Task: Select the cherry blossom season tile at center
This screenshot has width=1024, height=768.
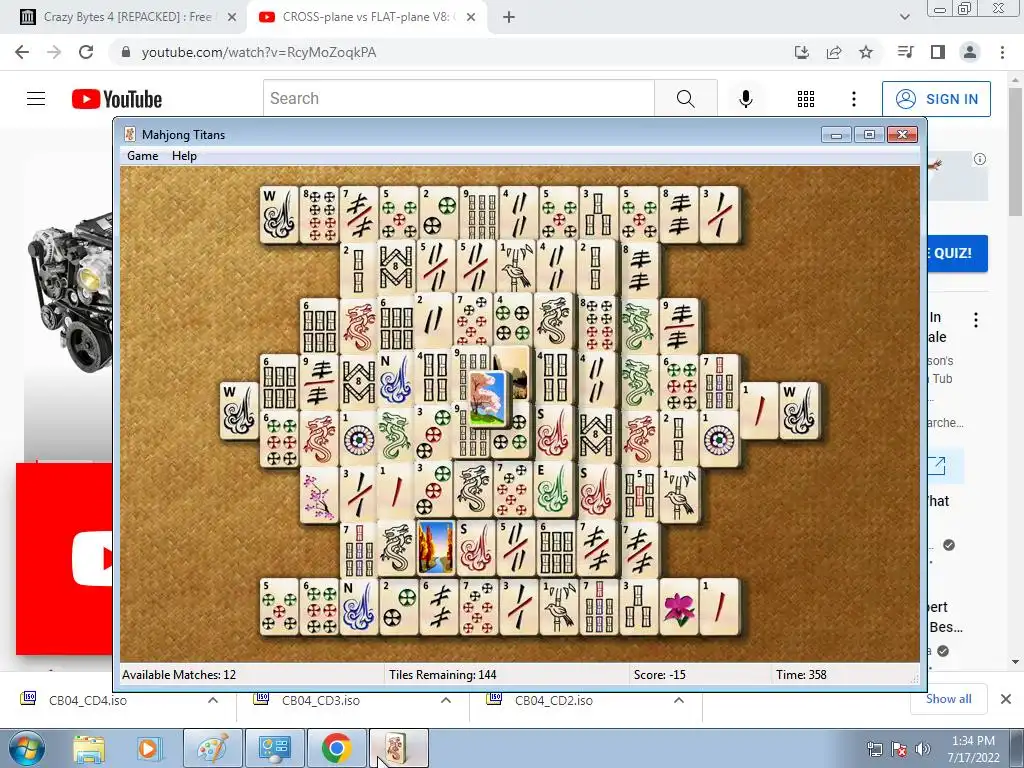Action: click(487, 398)
